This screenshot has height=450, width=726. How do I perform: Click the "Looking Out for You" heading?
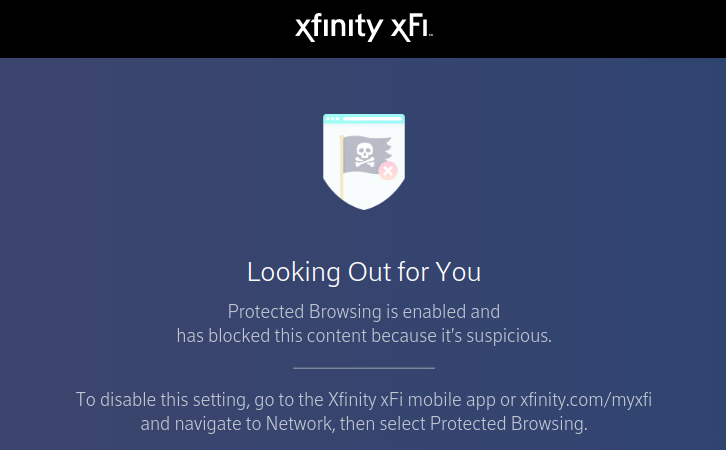click(x=364, y=272)
